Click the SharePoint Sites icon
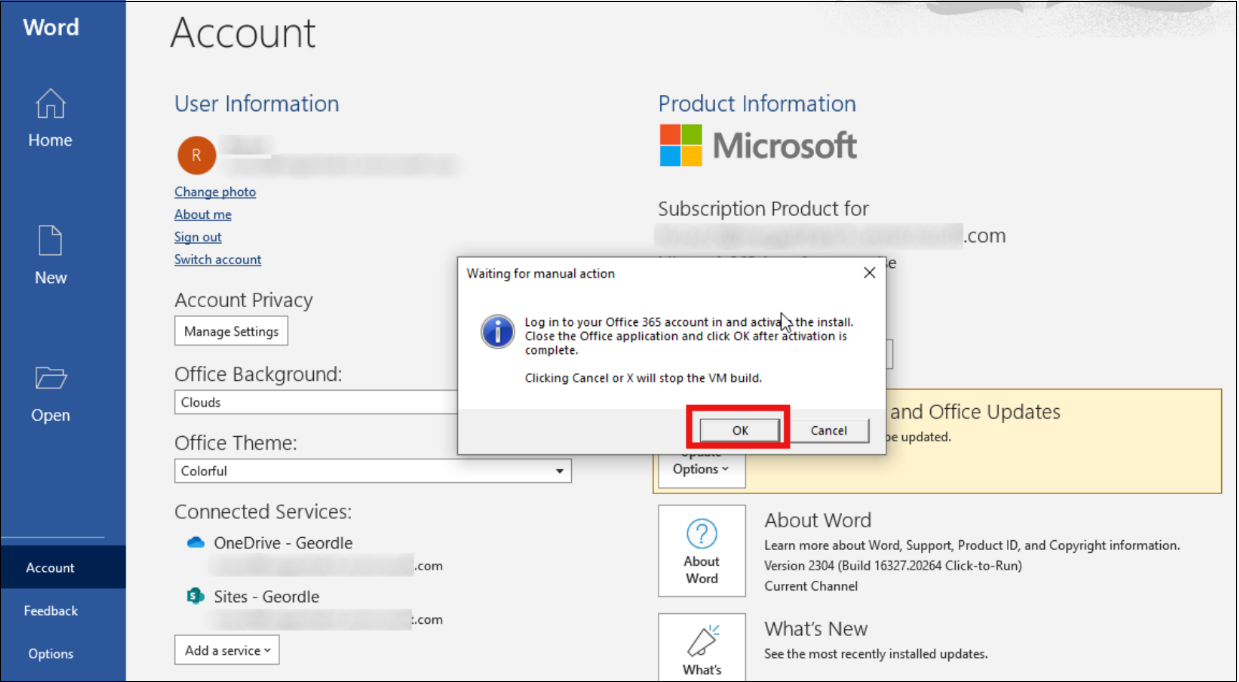1239x682 pixels. point(196,597)
